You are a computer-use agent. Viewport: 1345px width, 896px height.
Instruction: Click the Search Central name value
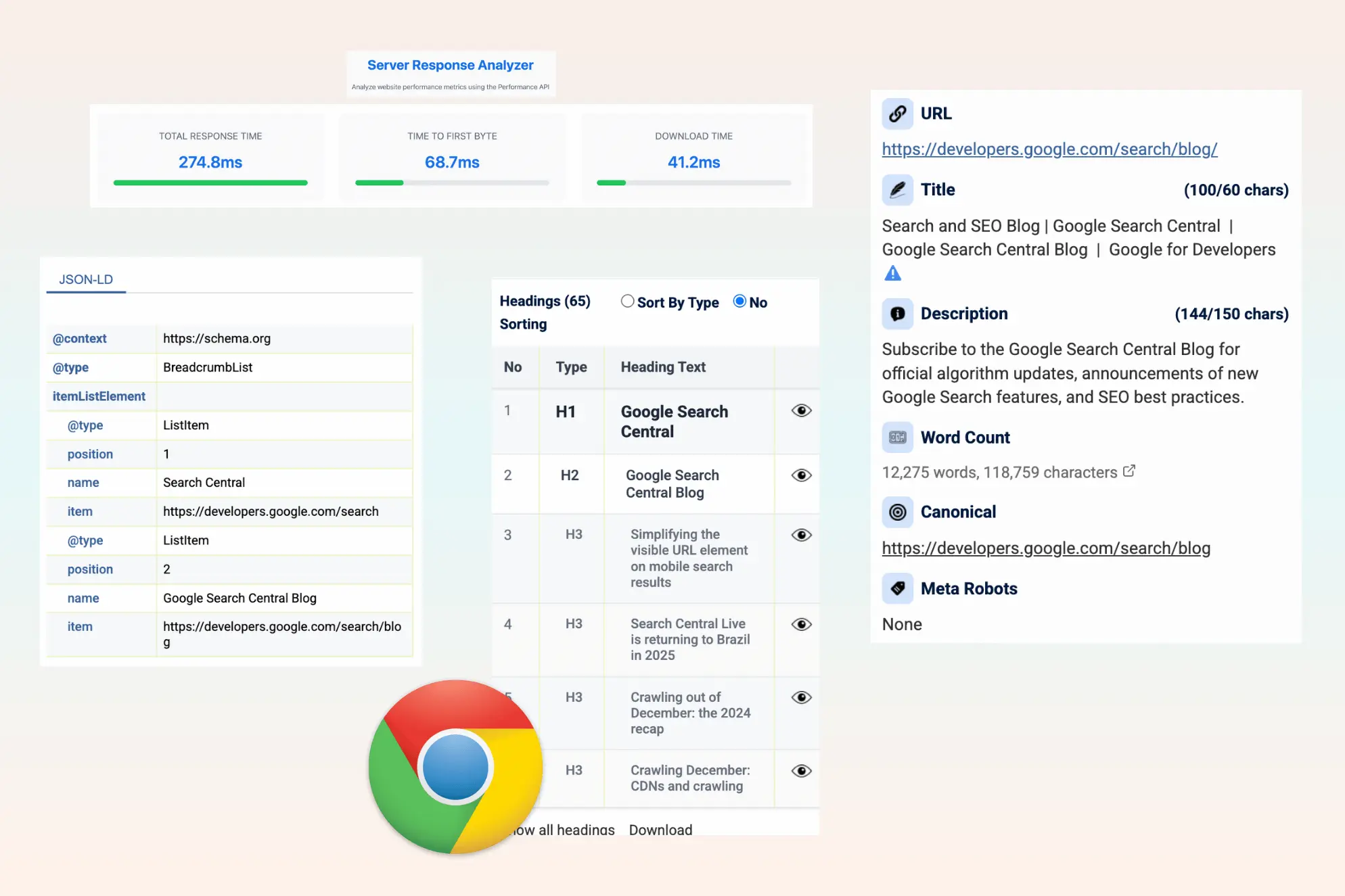tap(204, 483)
